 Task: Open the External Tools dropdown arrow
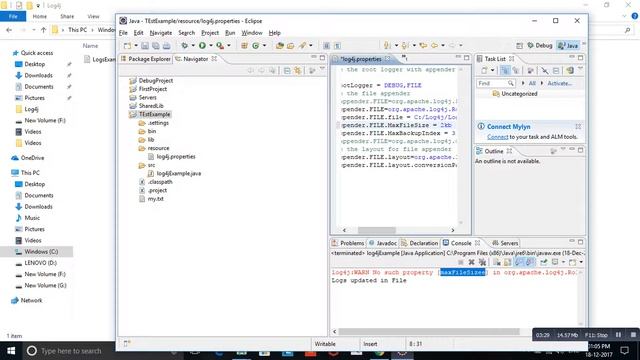(x=229, y=46)
